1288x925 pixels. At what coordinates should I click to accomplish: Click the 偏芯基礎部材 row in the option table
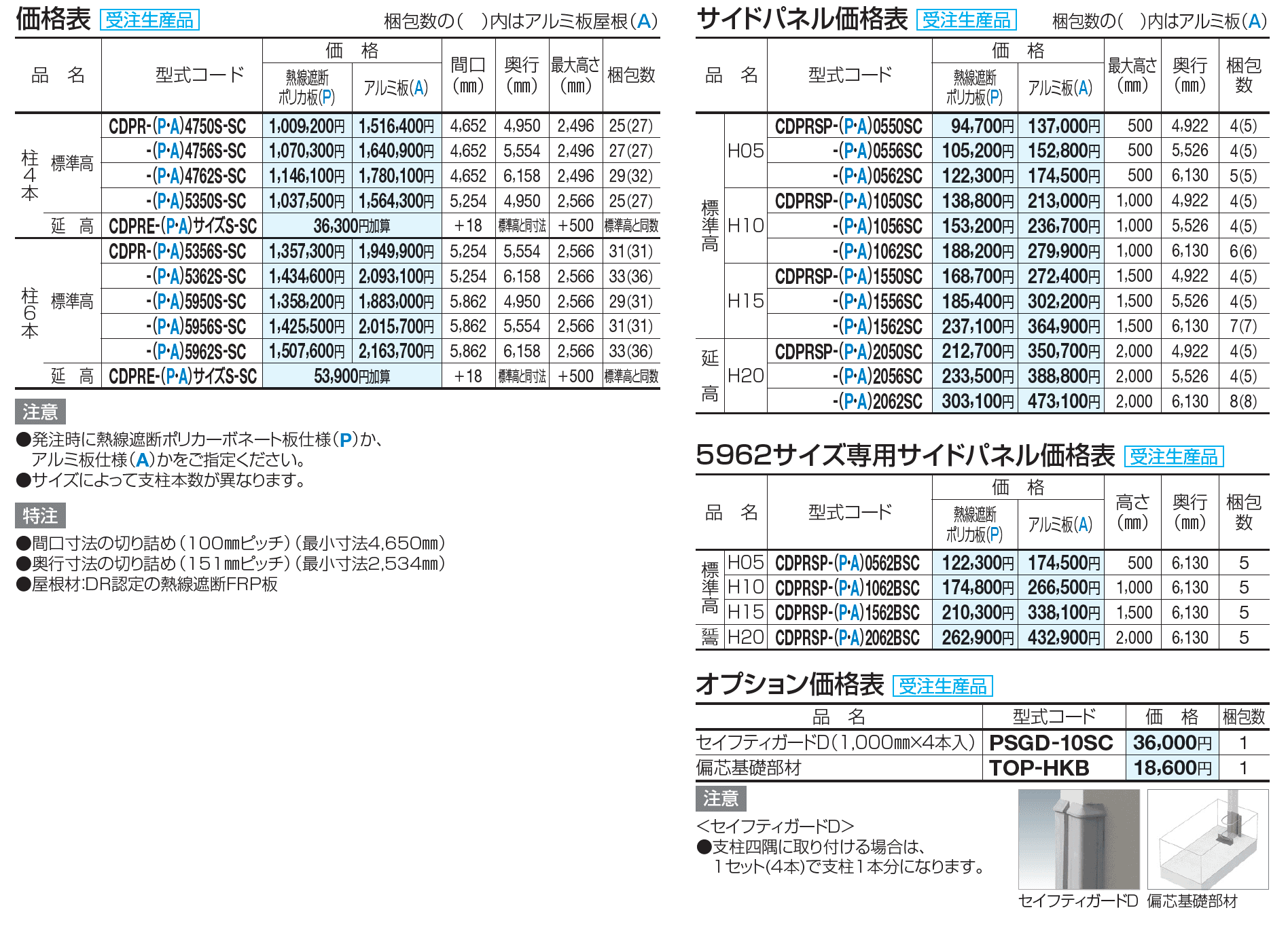pos(982,768)
